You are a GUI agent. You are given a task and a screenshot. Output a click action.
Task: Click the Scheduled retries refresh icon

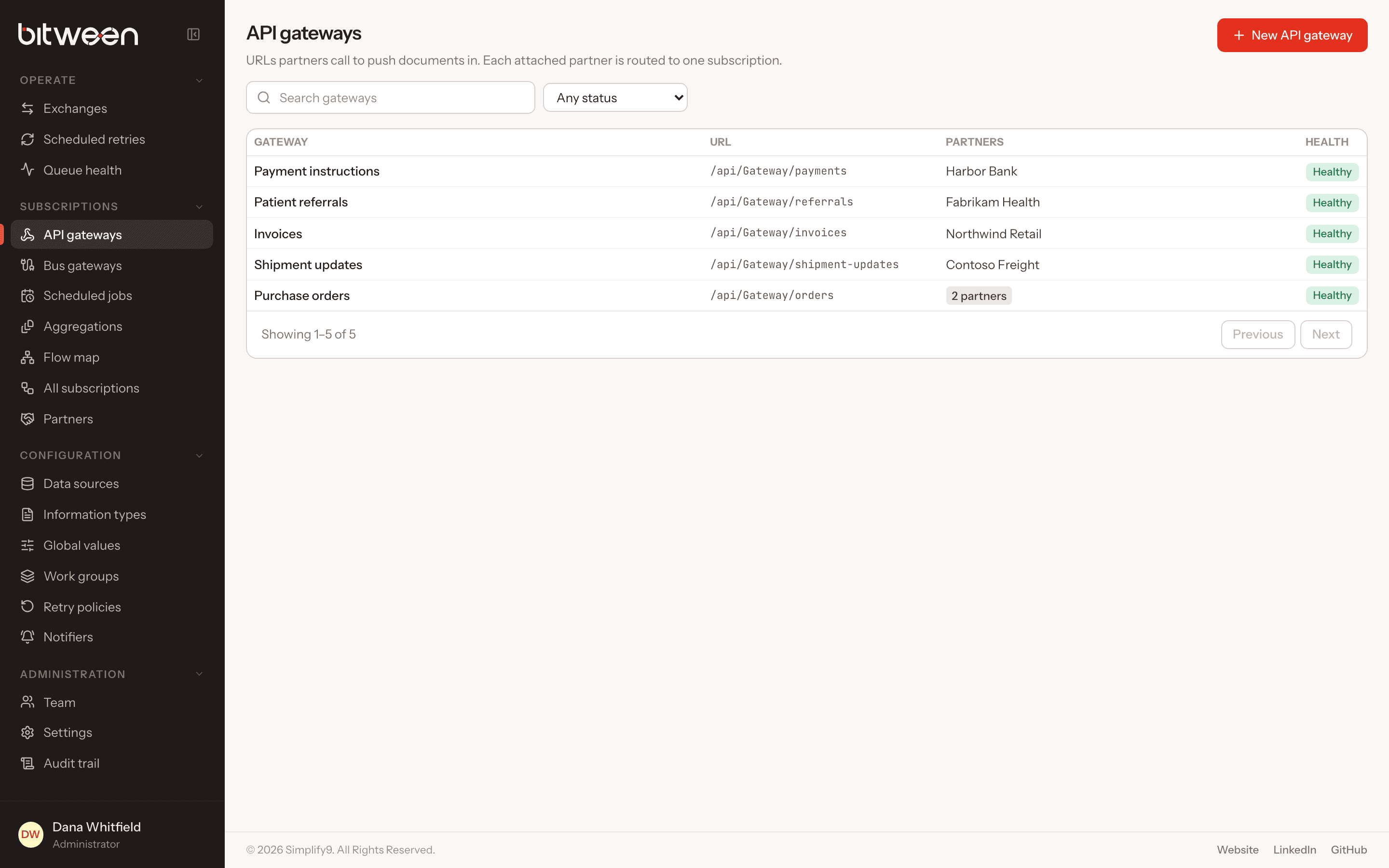coord(27,139)
